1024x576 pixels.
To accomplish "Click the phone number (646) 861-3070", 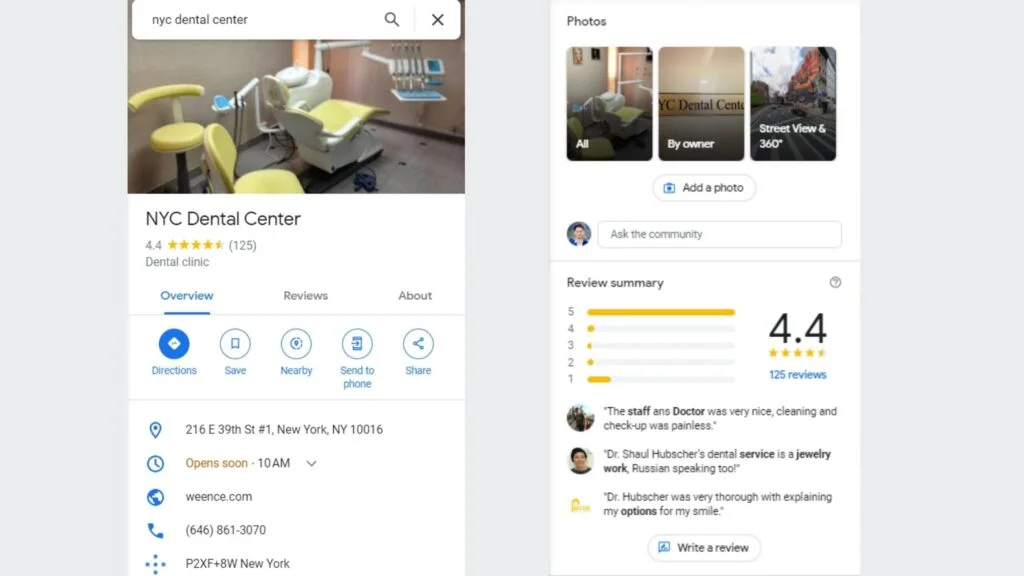I will coord(226,530).
